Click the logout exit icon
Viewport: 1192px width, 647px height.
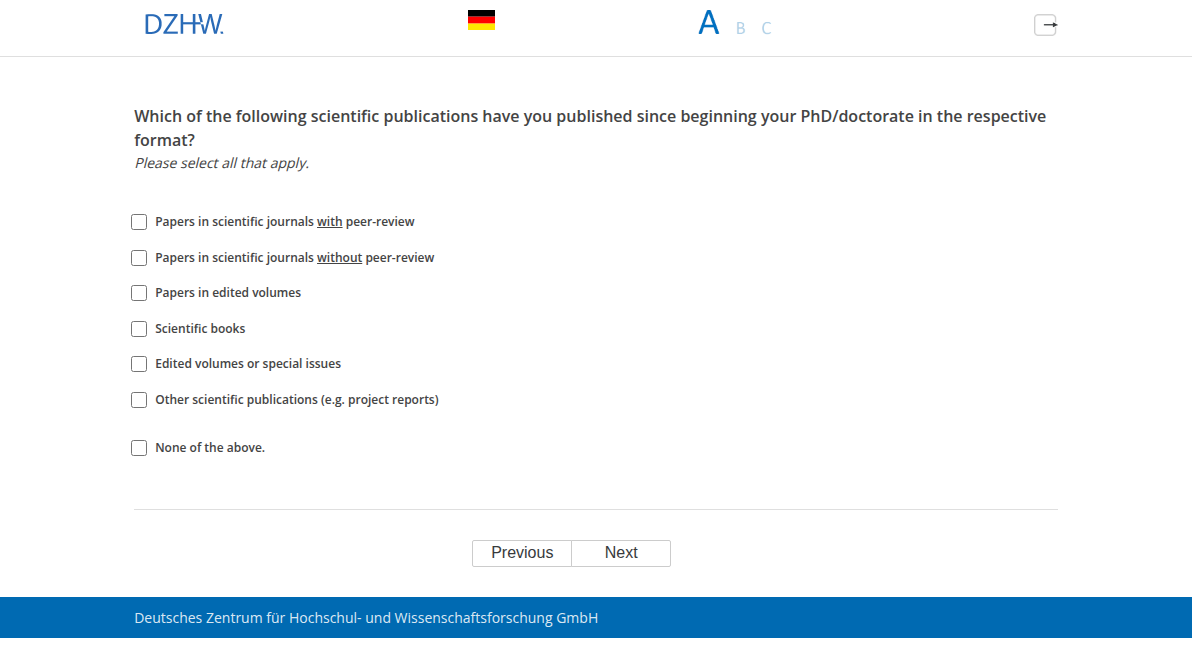1045,25
